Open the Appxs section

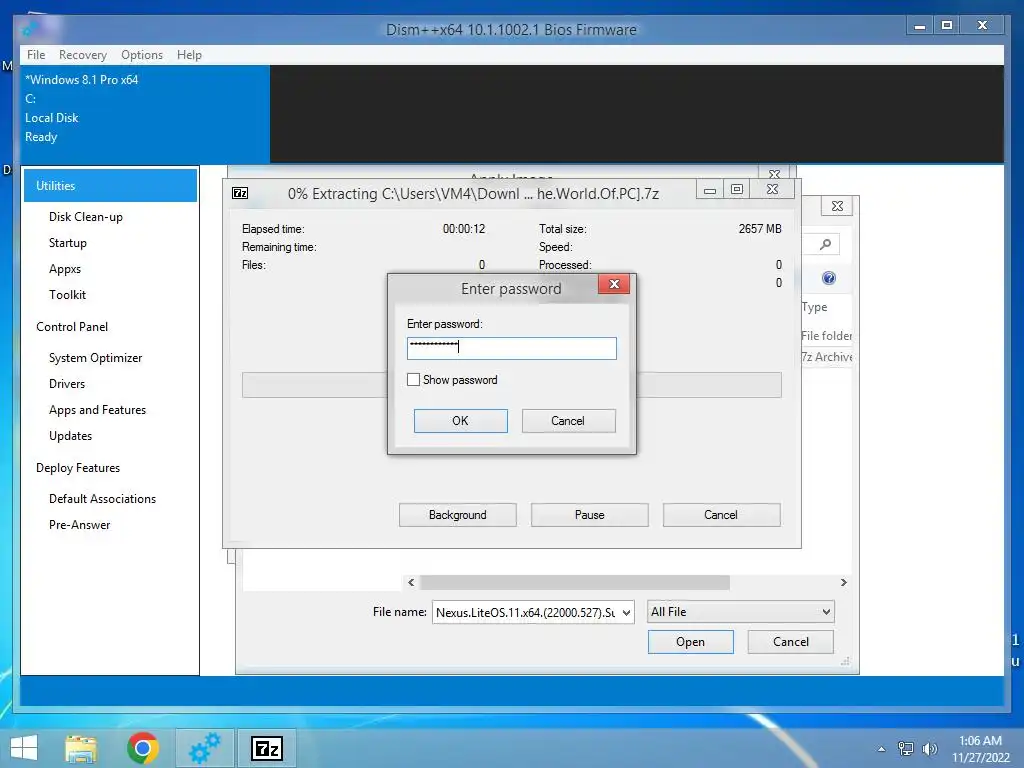pos(65,269)
